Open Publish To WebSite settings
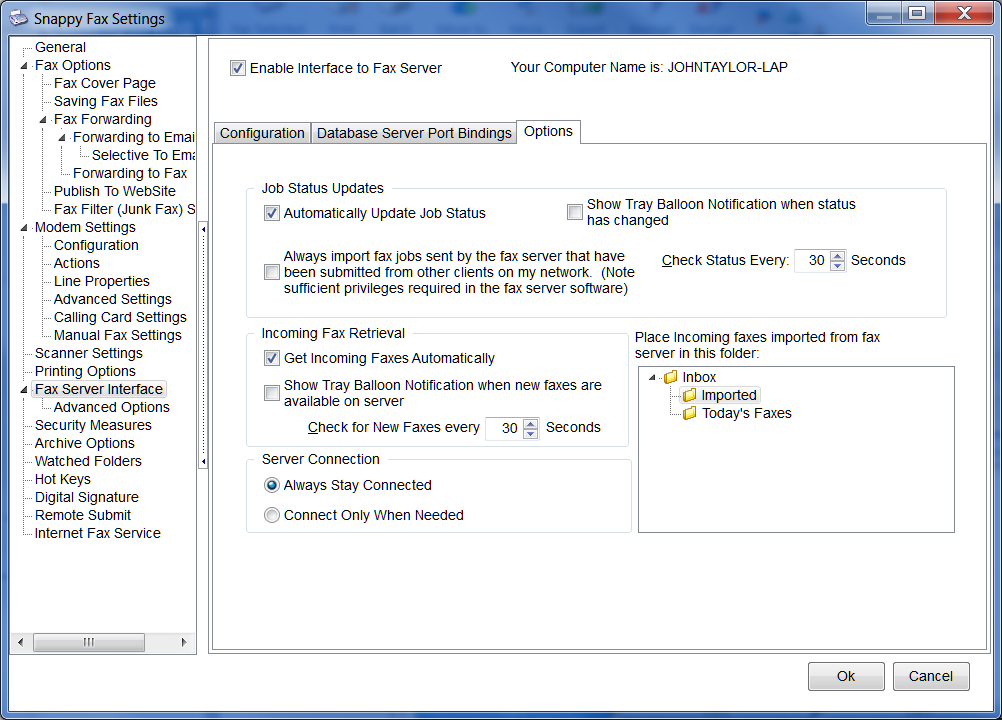The width and height of the screenshot is (1002, 720). [114, 191]
